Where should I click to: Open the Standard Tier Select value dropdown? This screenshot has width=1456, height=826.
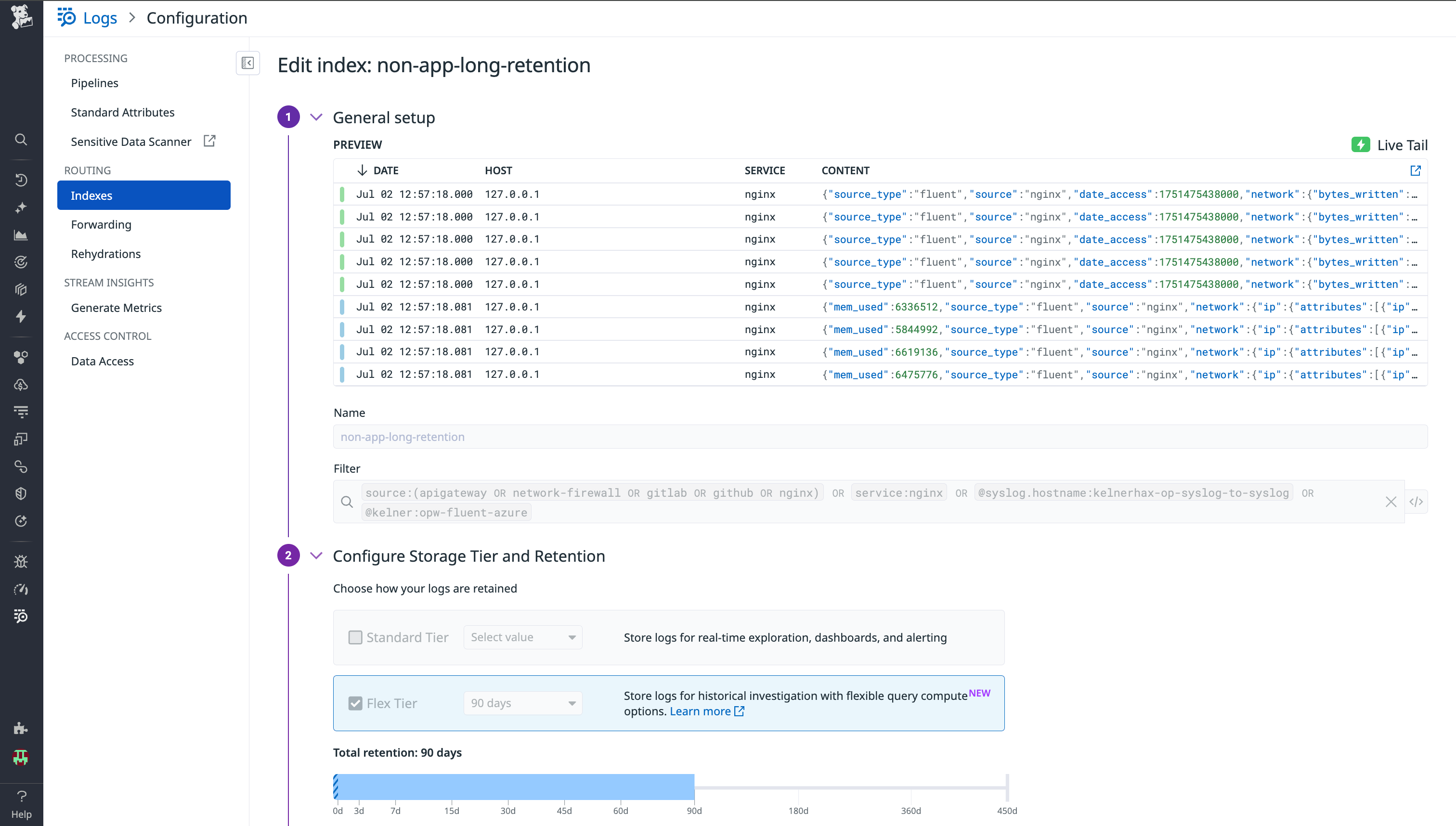point(522,637)
